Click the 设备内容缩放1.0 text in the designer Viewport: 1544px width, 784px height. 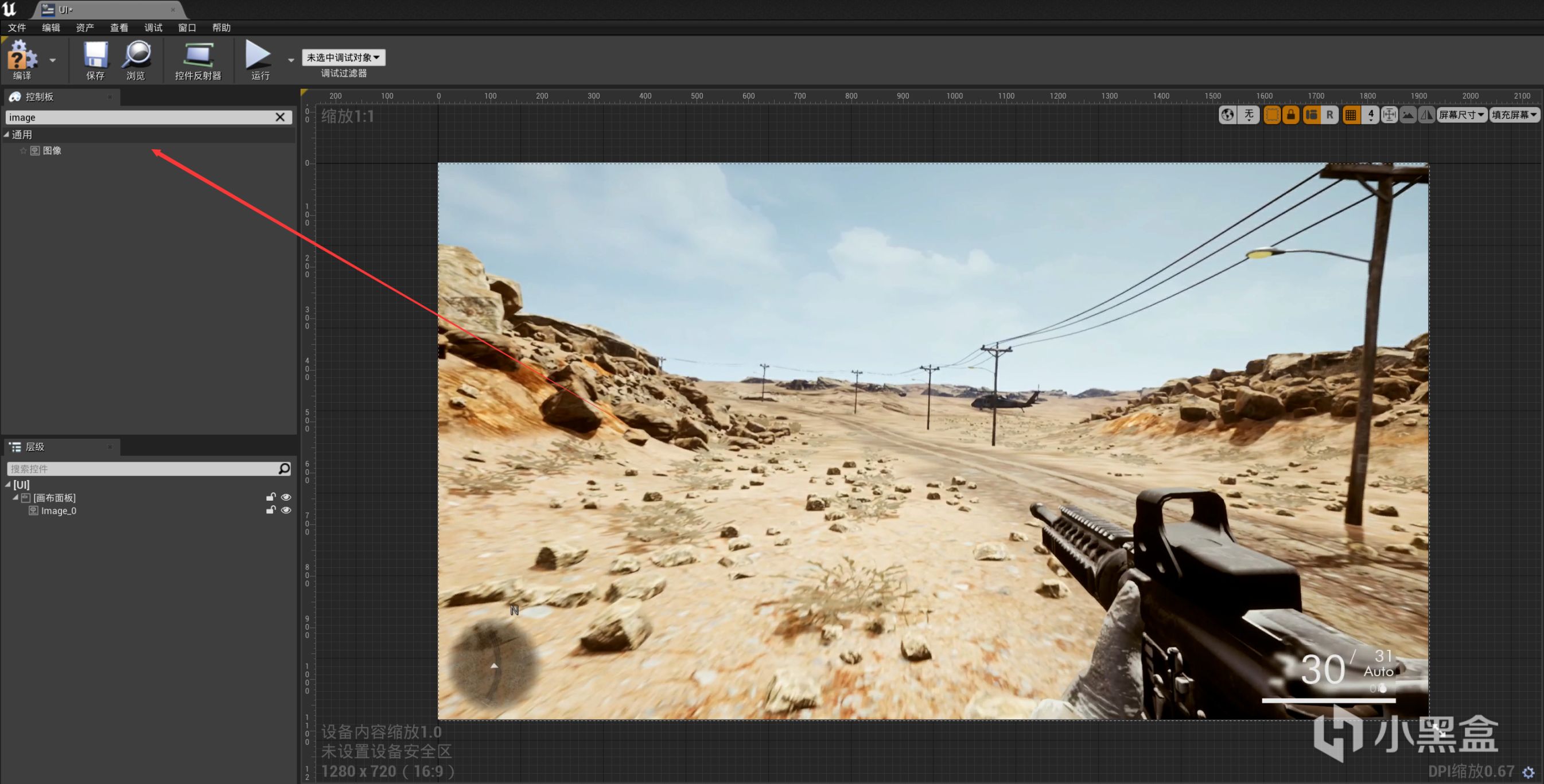[x=381, y=731]
